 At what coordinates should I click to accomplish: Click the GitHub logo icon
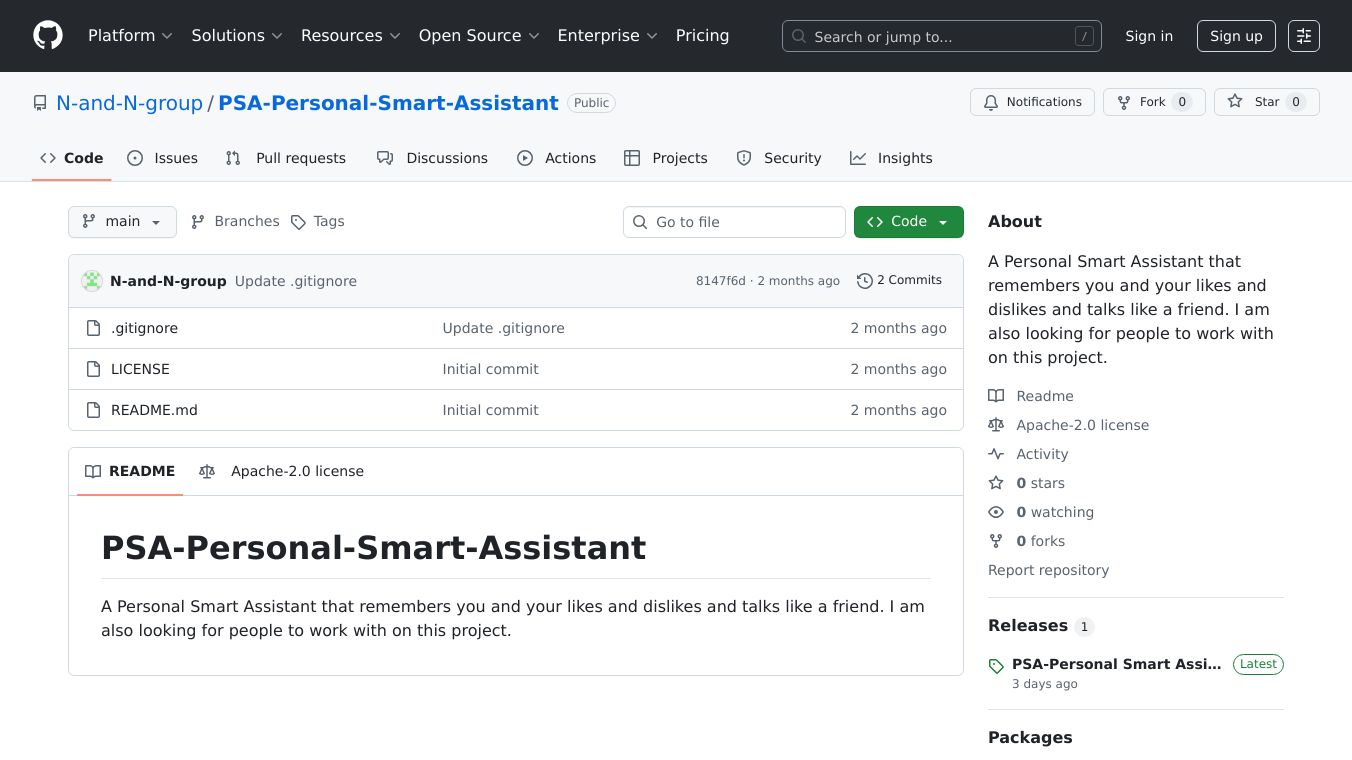tap(48, 36)
